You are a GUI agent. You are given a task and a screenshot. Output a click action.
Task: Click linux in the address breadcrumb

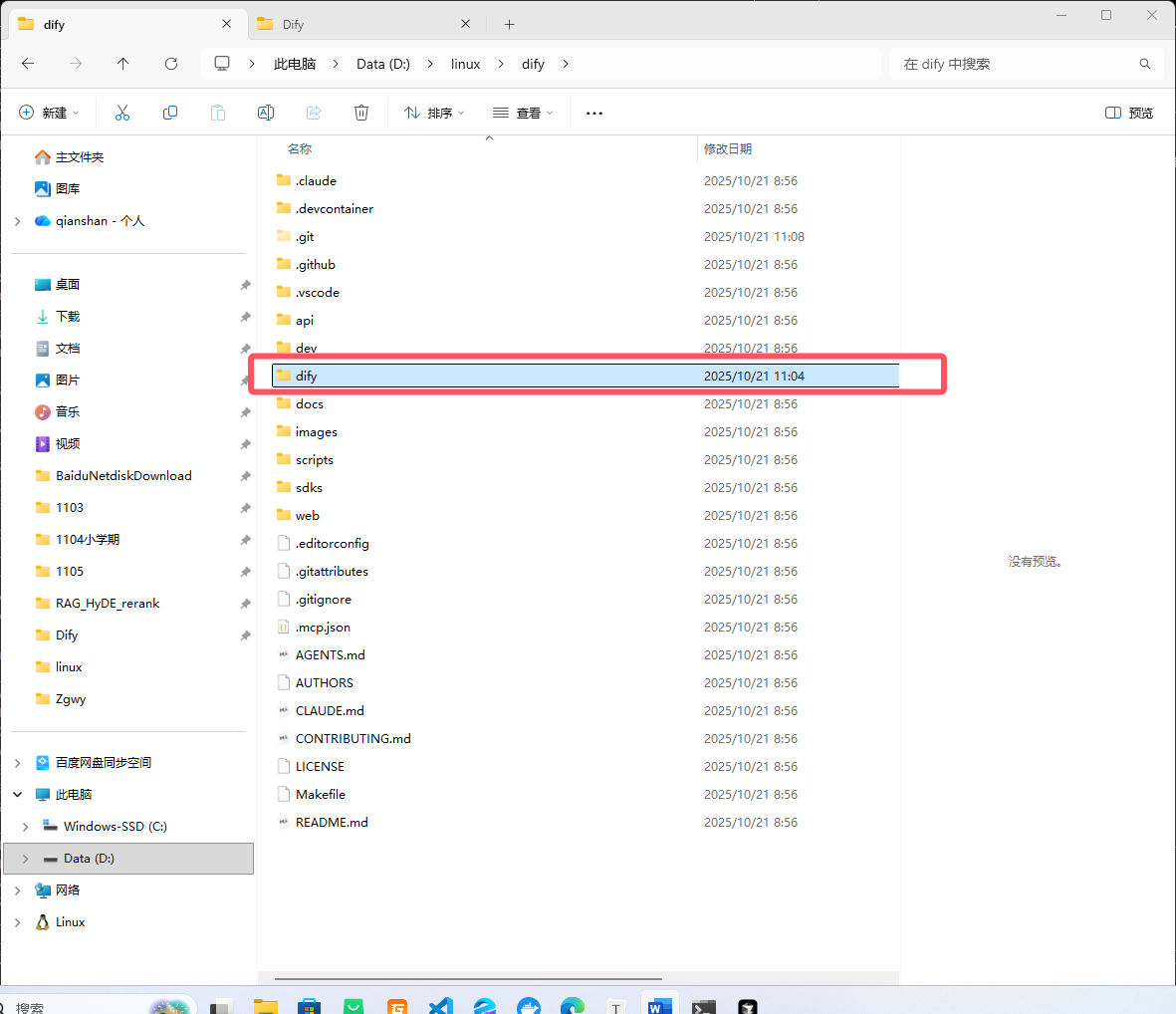pos(465,64)
